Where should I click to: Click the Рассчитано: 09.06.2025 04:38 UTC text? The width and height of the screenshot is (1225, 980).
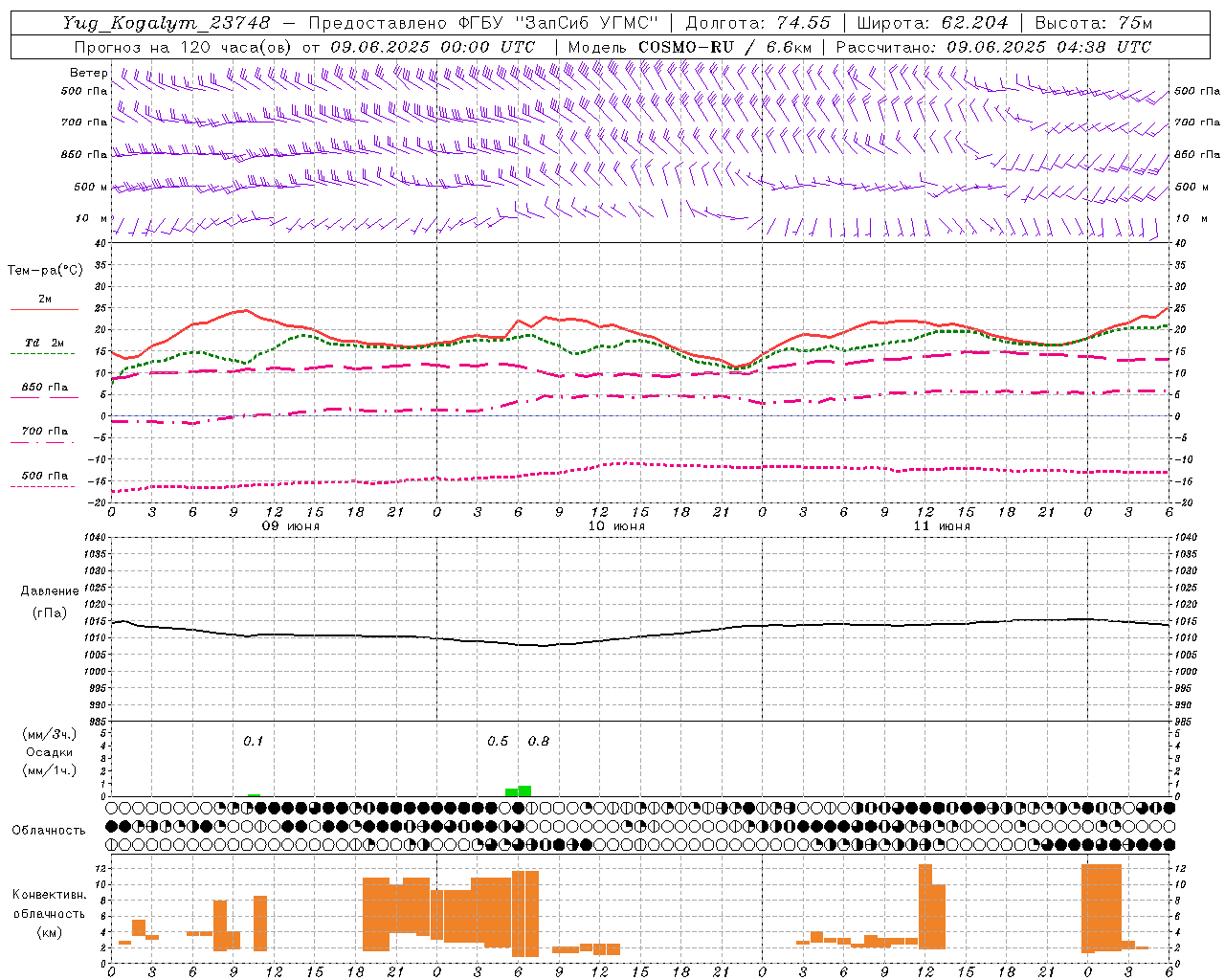coord(993,47)
